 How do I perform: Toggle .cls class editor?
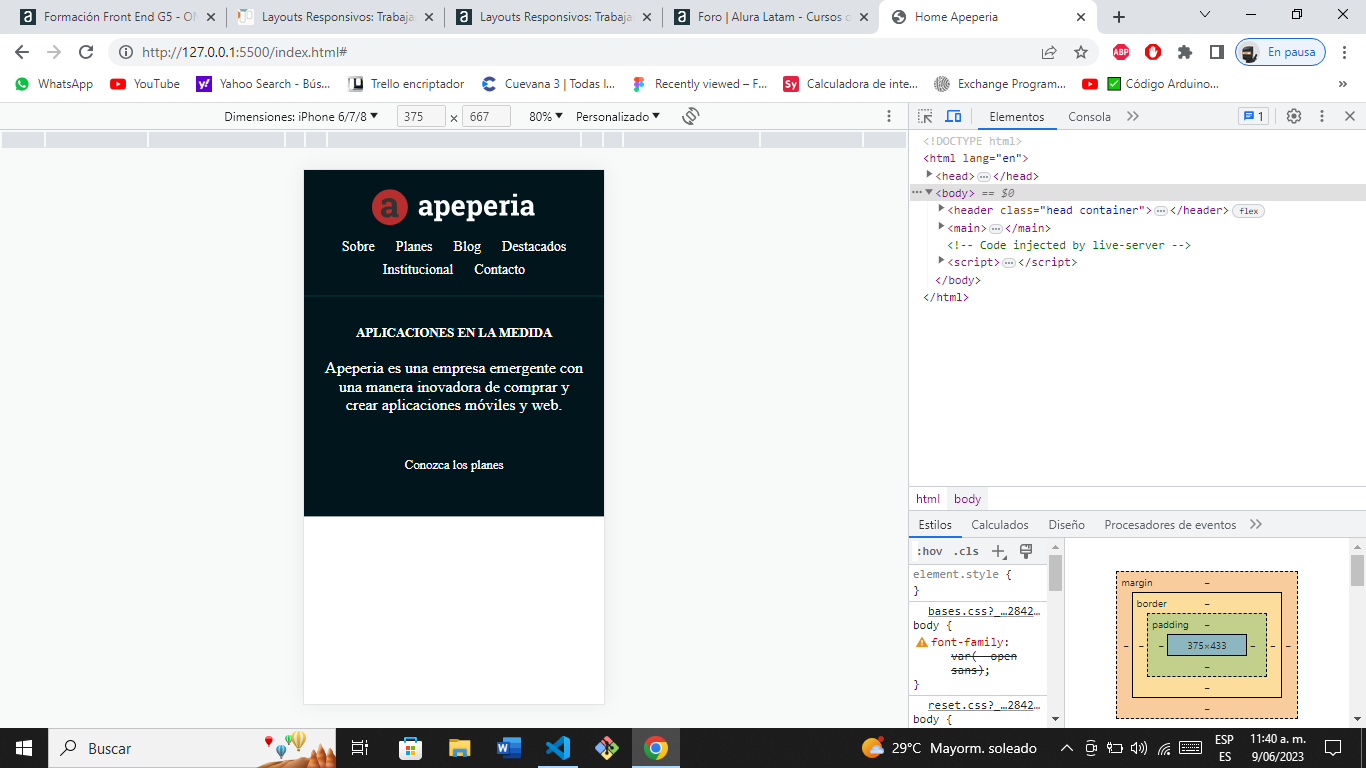coord(966,552)
